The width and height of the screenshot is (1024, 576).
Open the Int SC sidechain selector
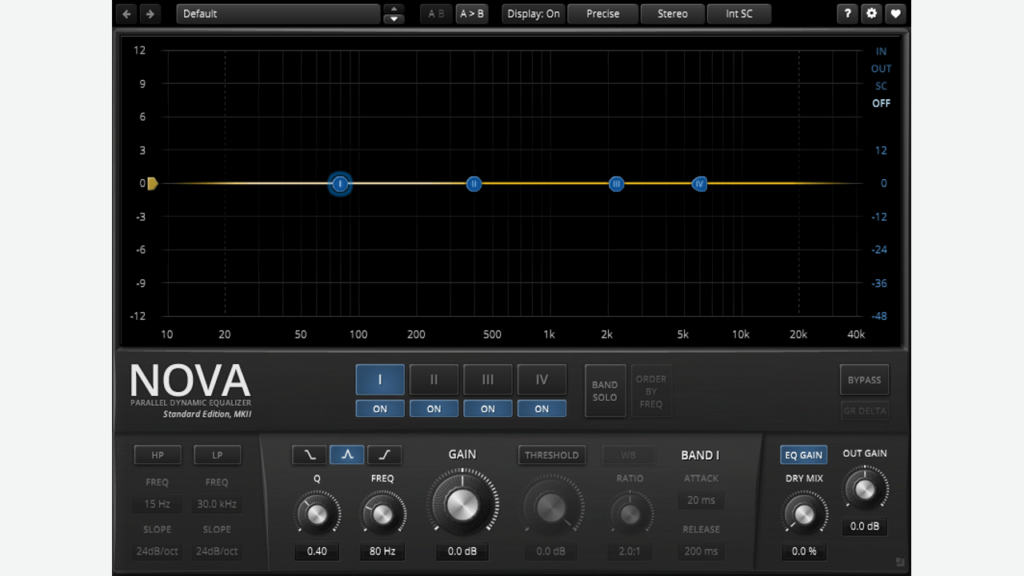(x=739, y=13)
